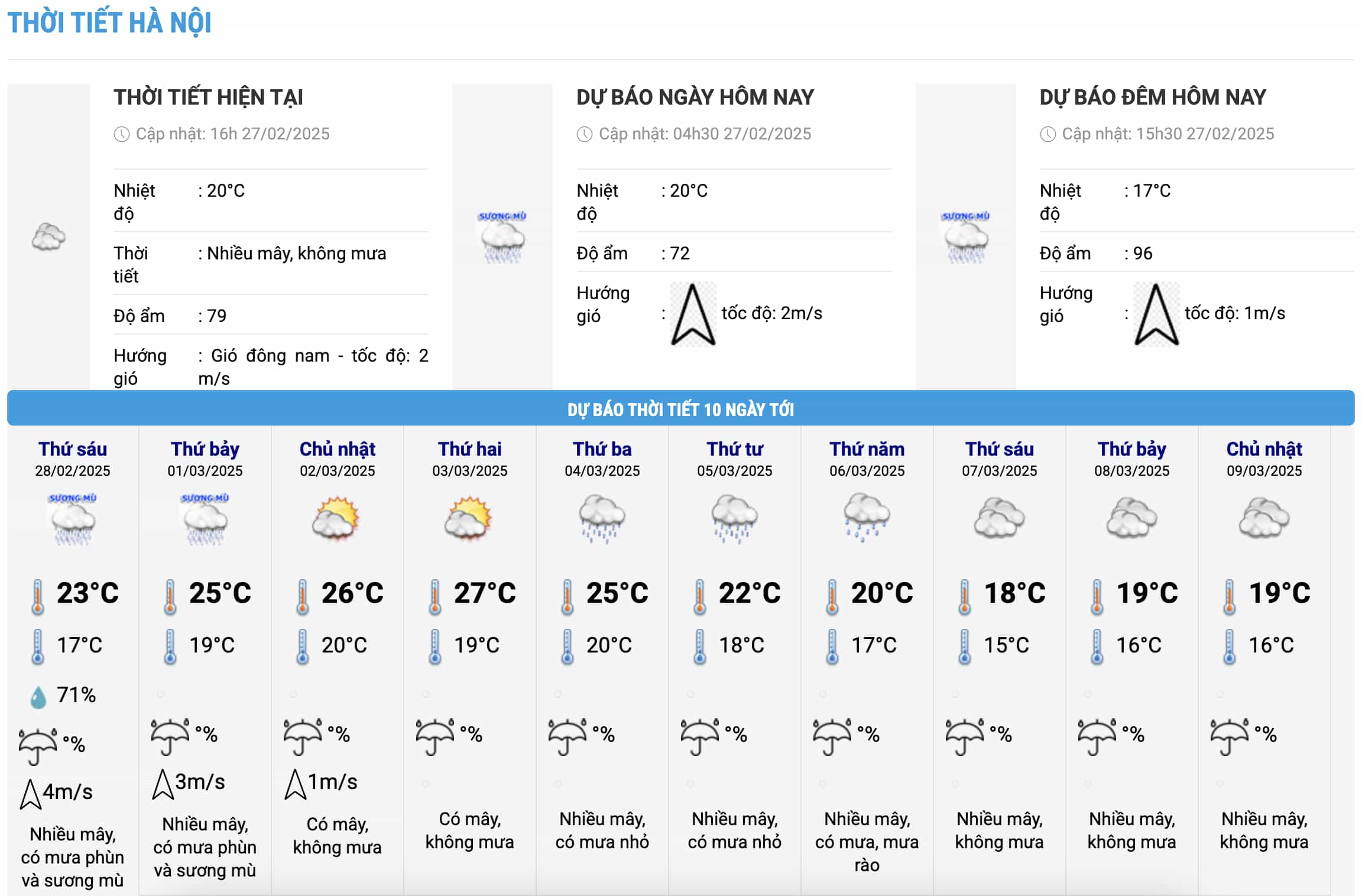The width and height of the screenshot is (1362, 896).
Task: Click the clock icon beside 15h30 update time
Action: [x=1048, y=134]
